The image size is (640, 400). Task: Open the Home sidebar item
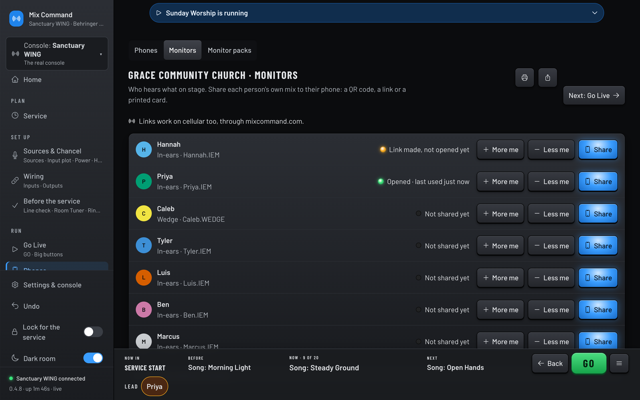click(57, 80)
